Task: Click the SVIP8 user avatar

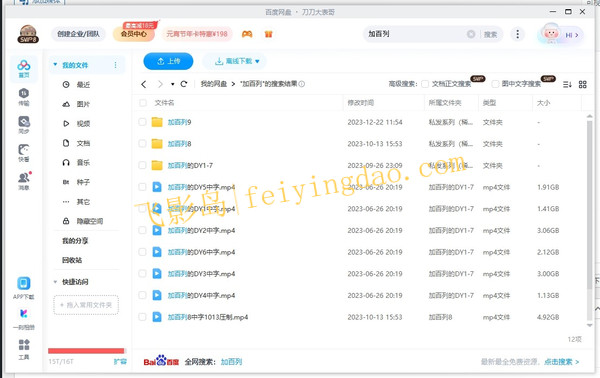Action: (28, 34)
